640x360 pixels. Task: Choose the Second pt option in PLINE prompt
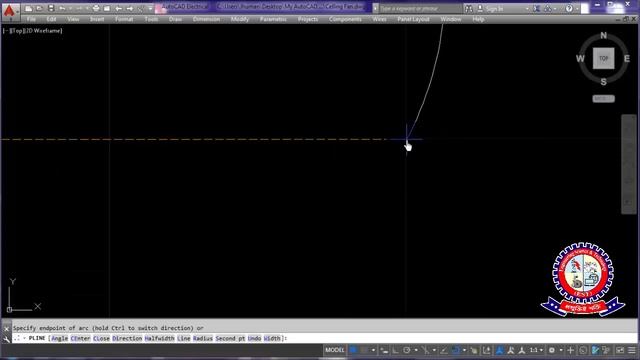[230, 338]
